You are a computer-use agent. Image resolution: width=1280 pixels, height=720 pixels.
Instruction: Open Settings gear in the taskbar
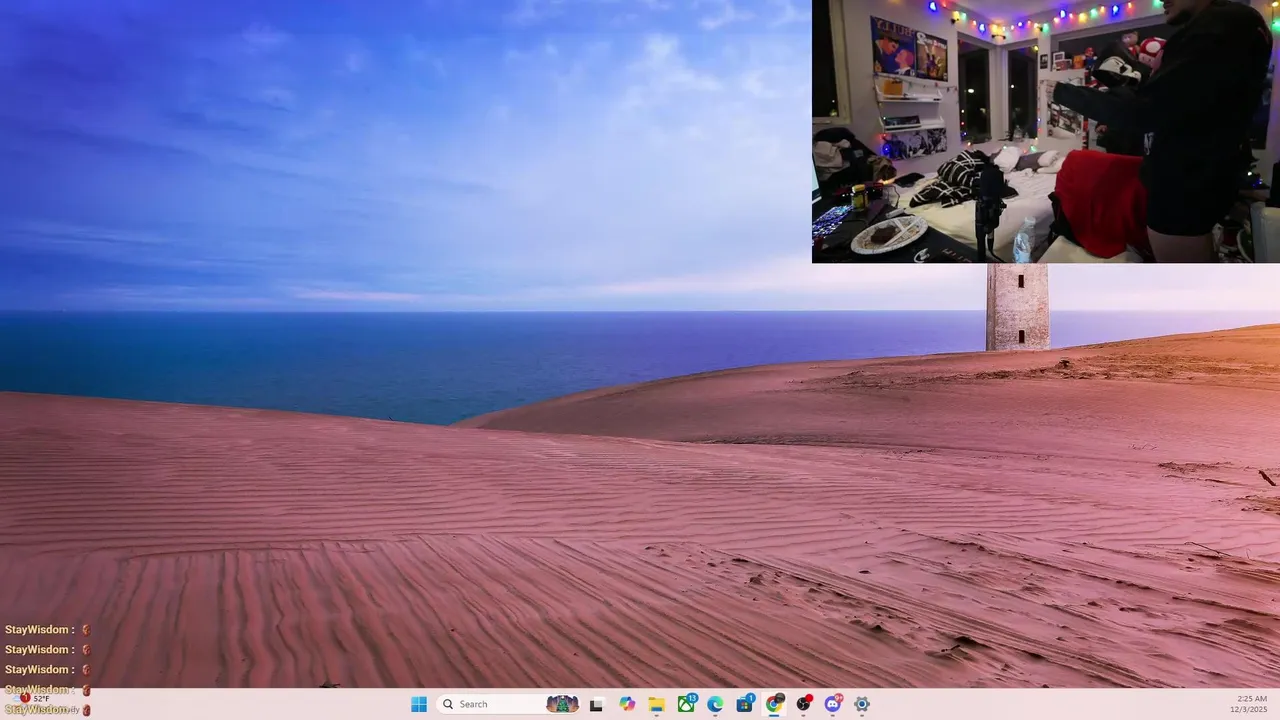(862, 704)
